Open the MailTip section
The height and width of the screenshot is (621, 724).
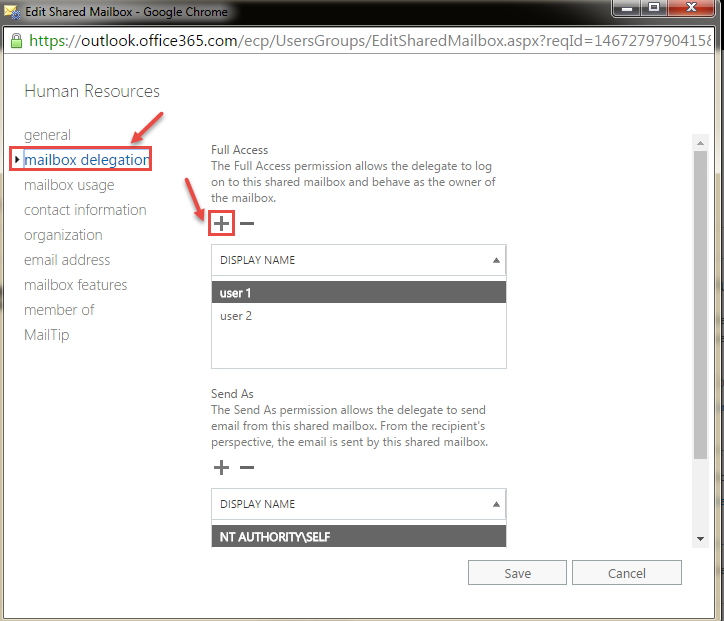(x=47, y=335)
